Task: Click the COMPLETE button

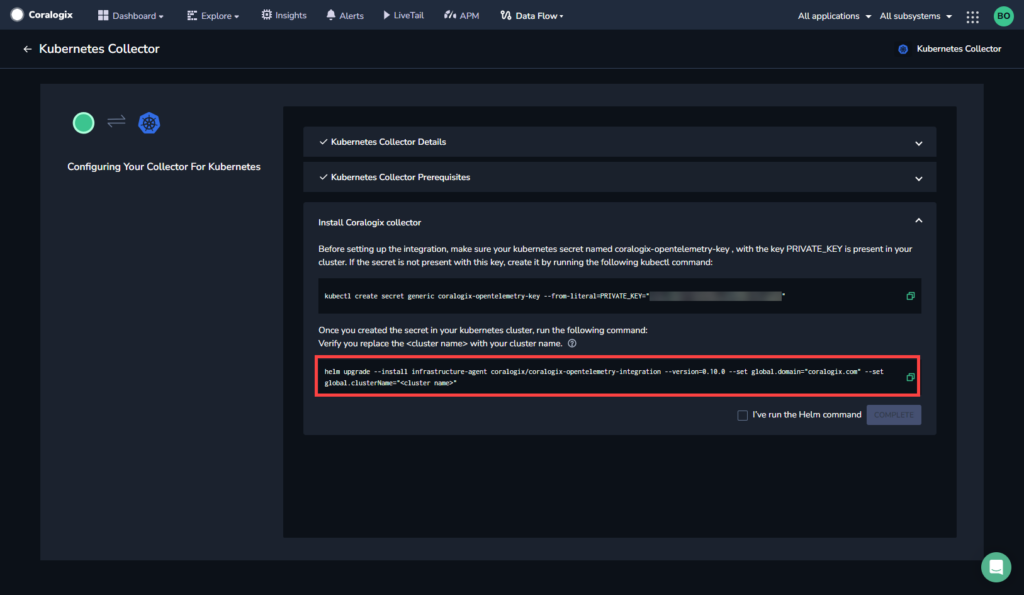Action: [x=893, y=415]
